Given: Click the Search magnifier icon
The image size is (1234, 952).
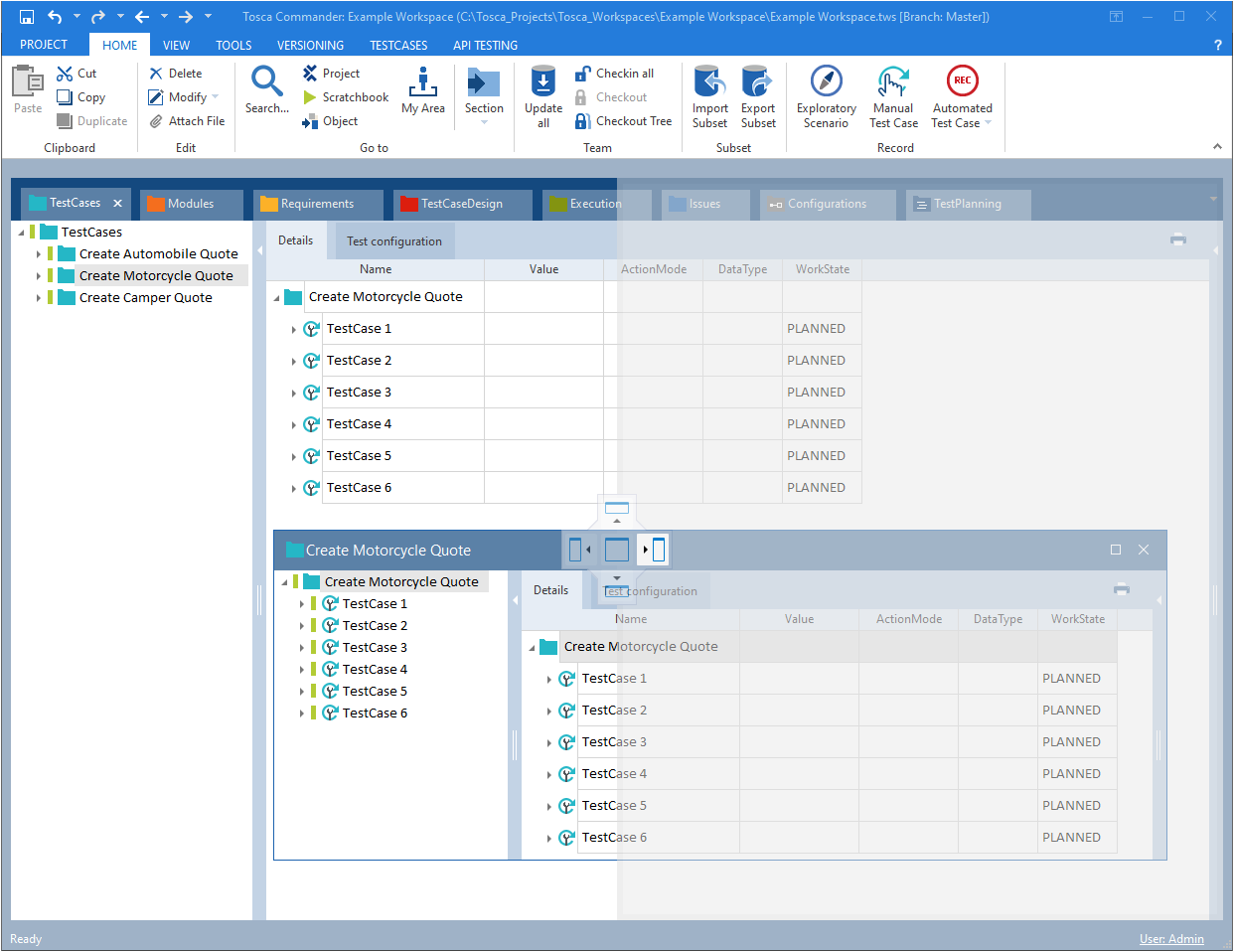Looking at the screenshot, I should (x=266, y=81).
